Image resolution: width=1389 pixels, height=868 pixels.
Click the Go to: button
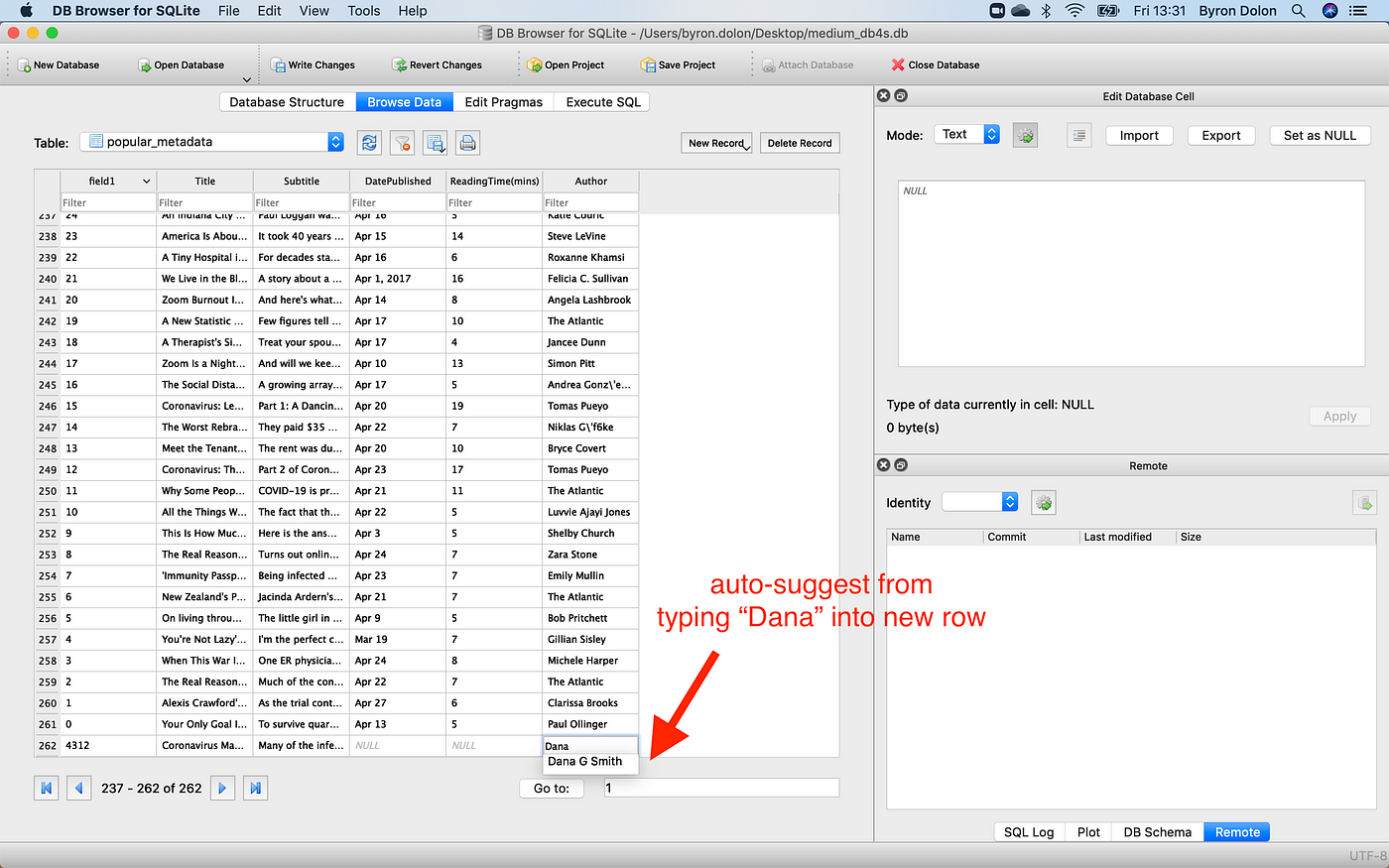point(552,789)
